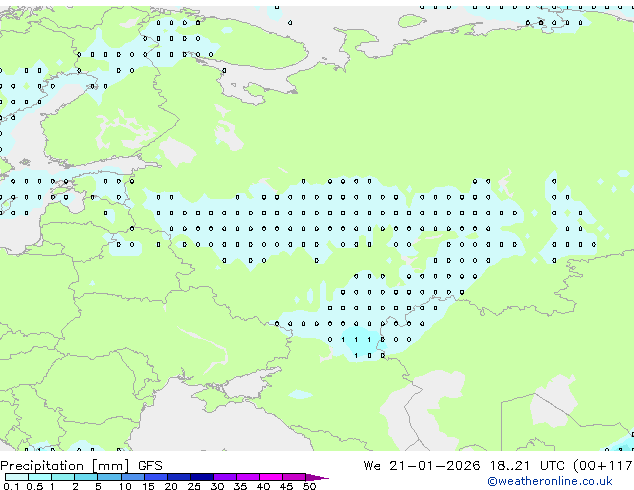Click the legend label '0.5'

tap(35, 486)
